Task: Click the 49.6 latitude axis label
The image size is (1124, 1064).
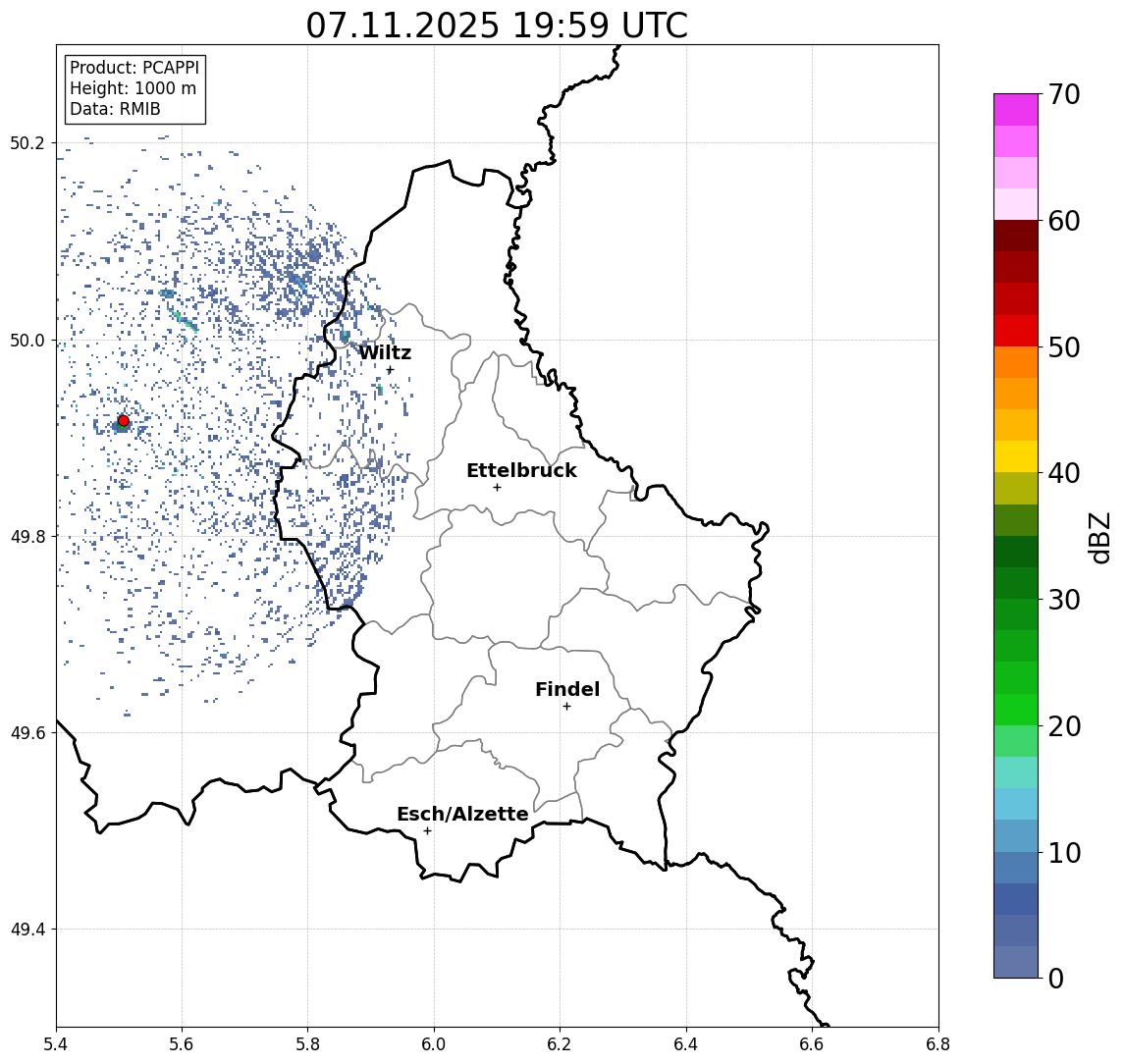Action: pos(27,733)
